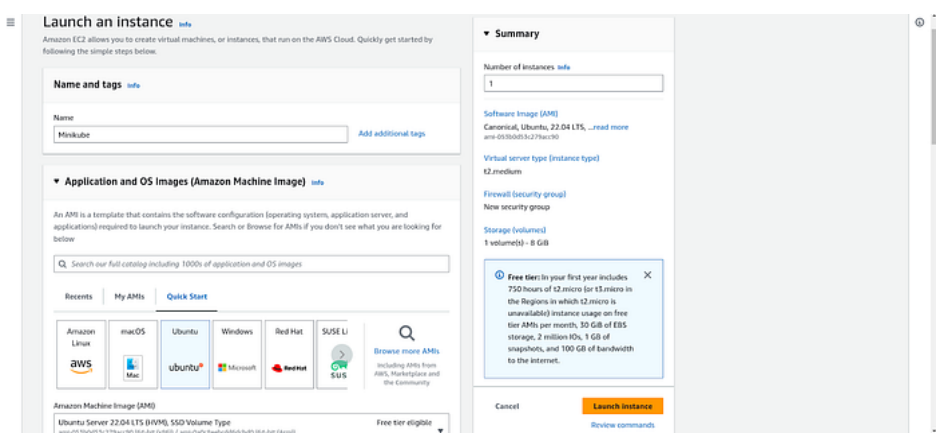Collapse Application and OS Images section
Image resolution: width=945 pixels, height=444 pixels.
point(57,181)
